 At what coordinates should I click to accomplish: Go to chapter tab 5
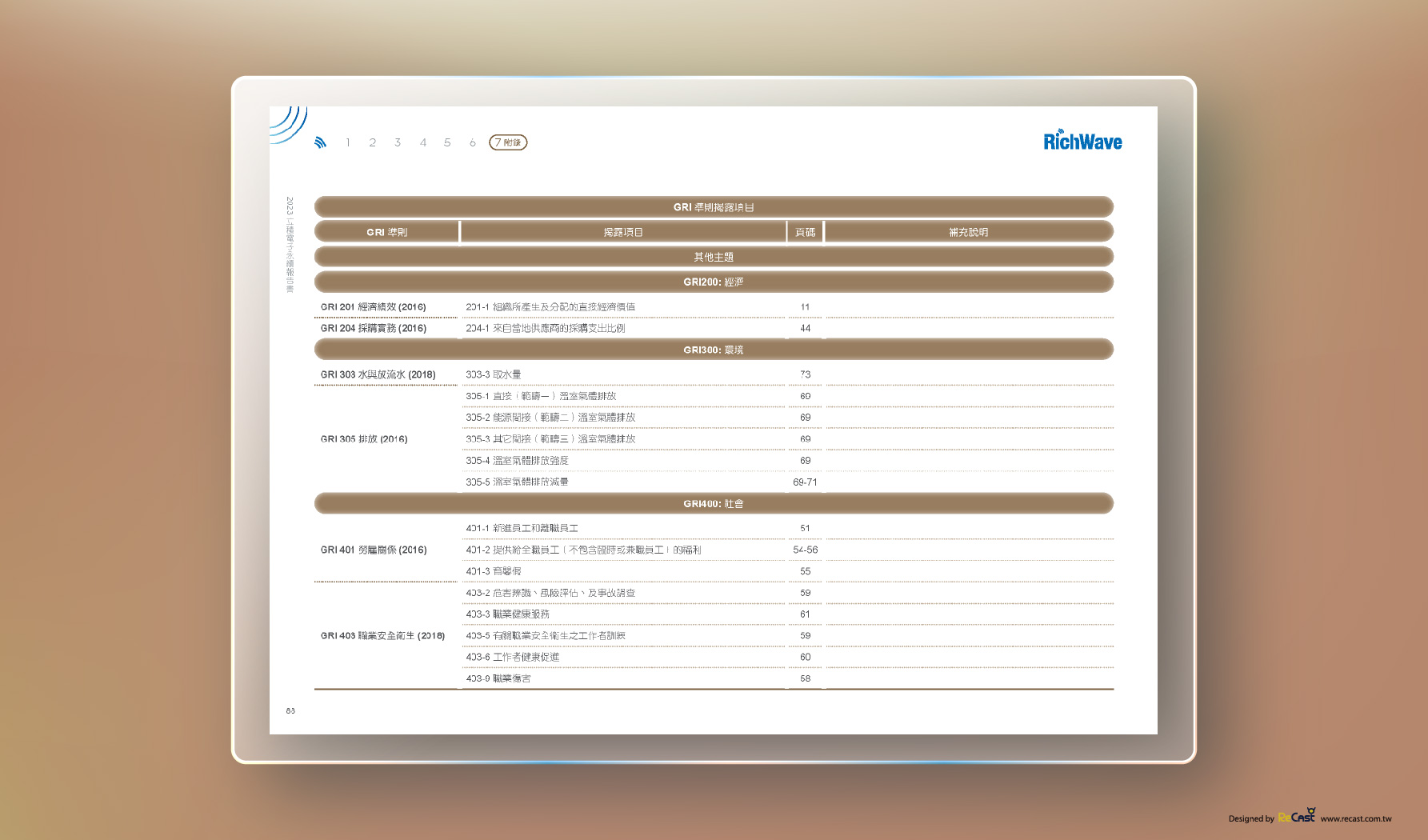pyautogui.click(x=447, y=142)
